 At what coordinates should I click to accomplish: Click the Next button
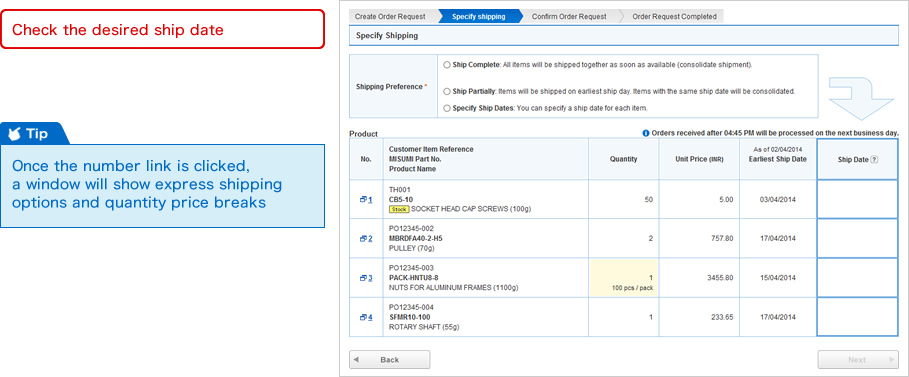858,360
